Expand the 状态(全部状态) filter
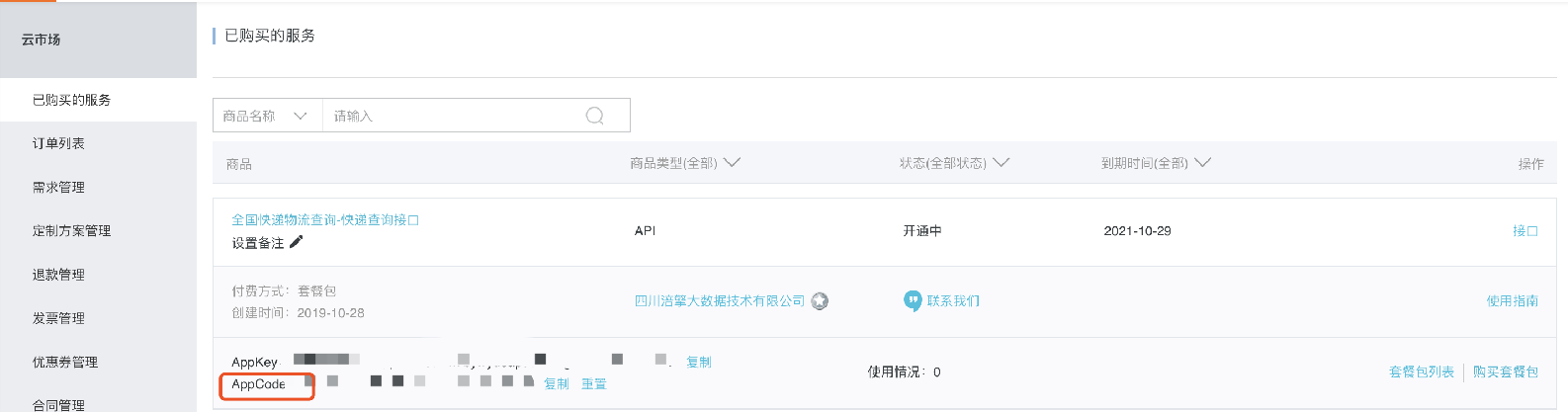Screen dimensions: 1568x412 tap(954, 163)
